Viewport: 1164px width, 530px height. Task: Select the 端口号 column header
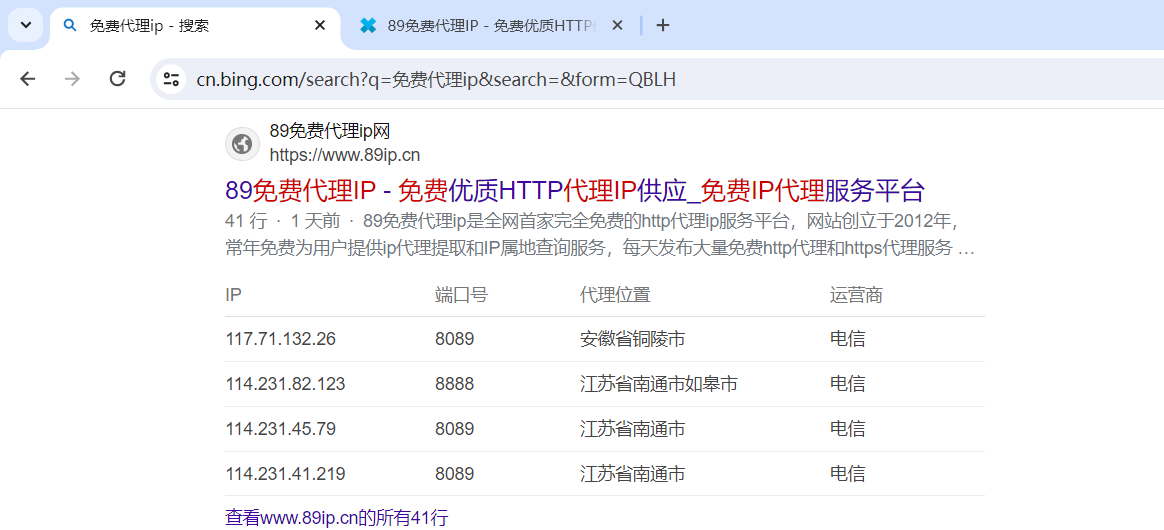[x=461, y=295]
